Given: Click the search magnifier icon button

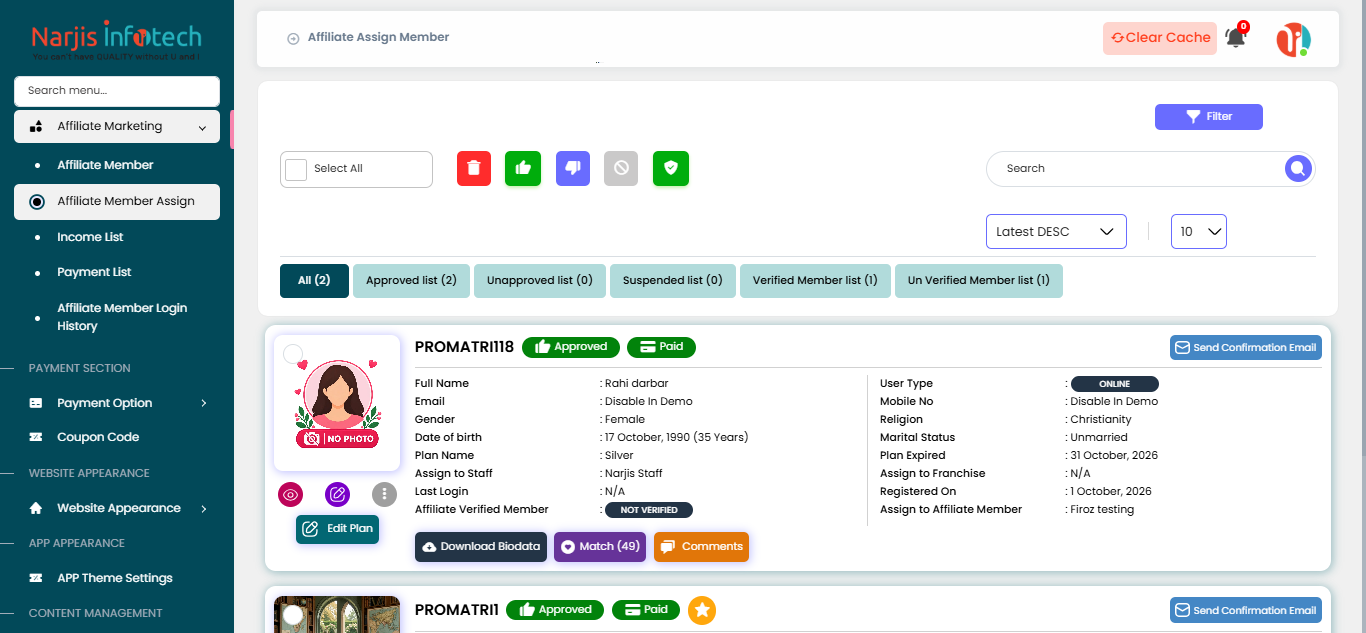Looking at the screenshot, I should [x=1298, y=169].
